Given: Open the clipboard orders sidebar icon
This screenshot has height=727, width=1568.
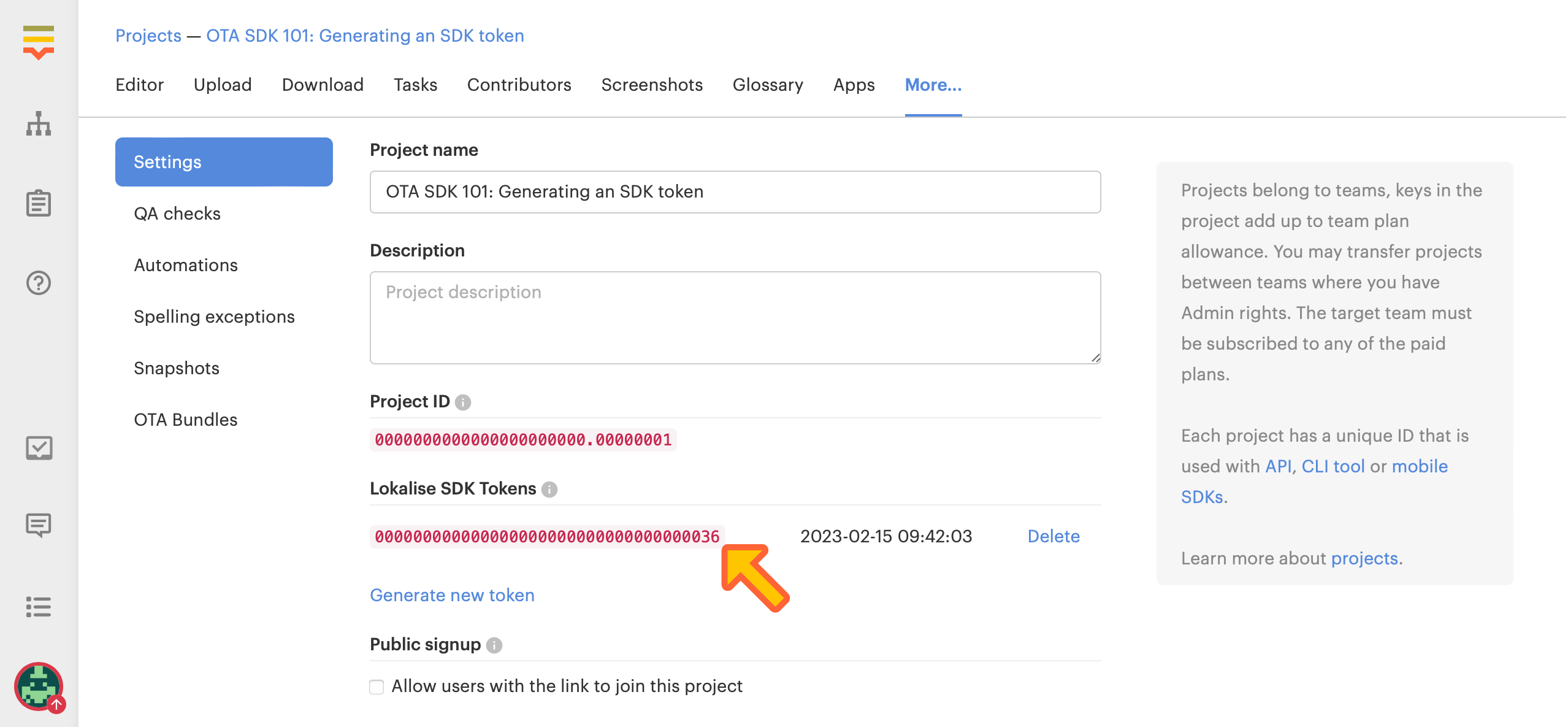Looking at the screenshot, I should (x=39, y=203).
